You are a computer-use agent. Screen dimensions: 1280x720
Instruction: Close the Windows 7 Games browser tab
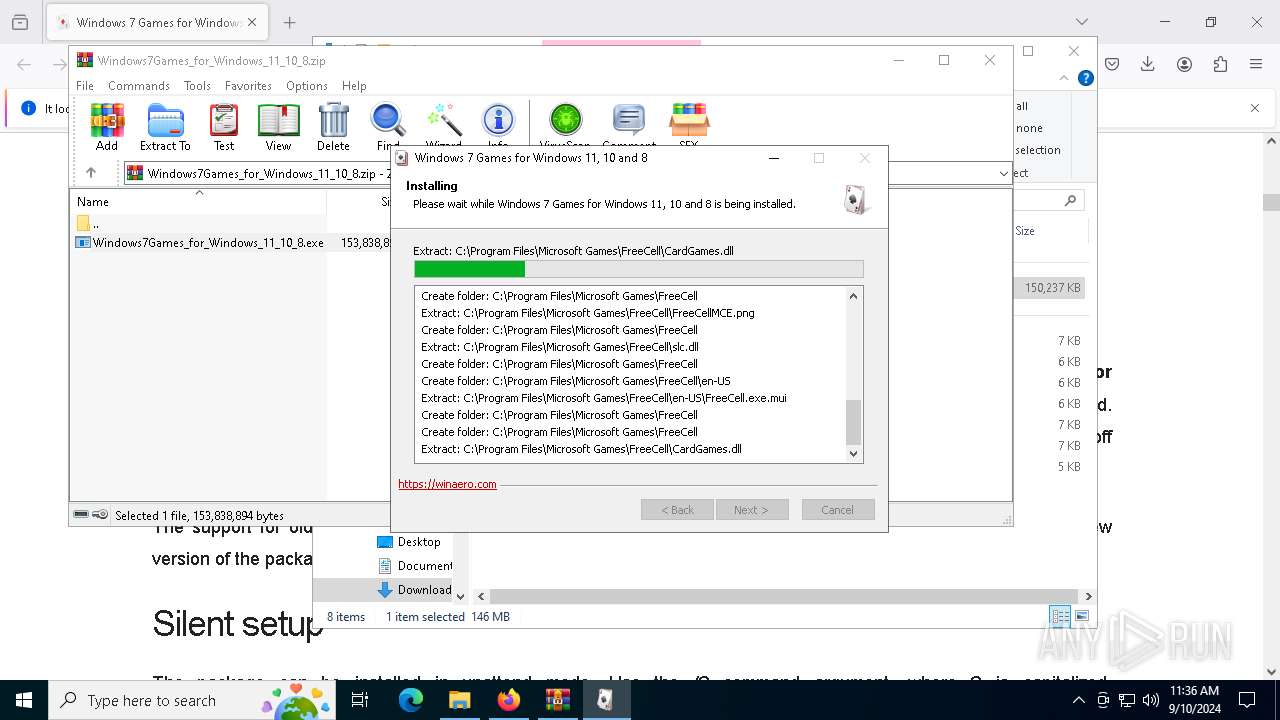252,22
